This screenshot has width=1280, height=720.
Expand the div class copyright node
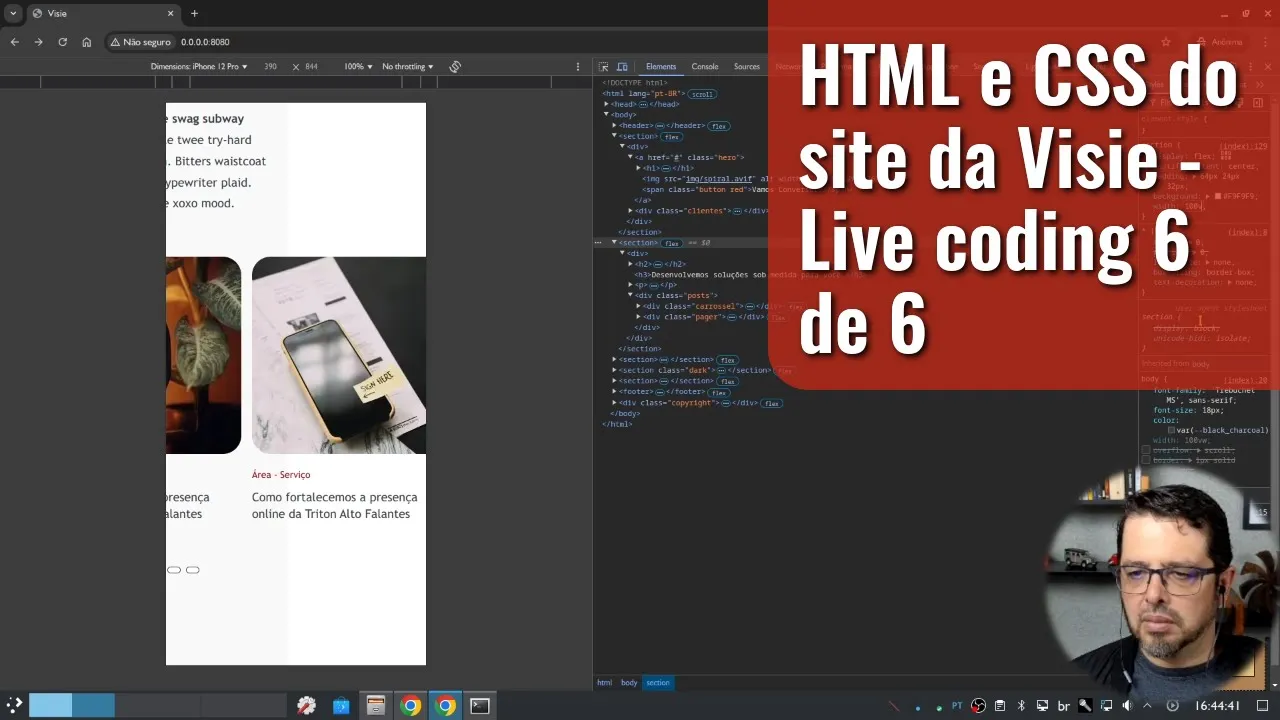[615, 403]
